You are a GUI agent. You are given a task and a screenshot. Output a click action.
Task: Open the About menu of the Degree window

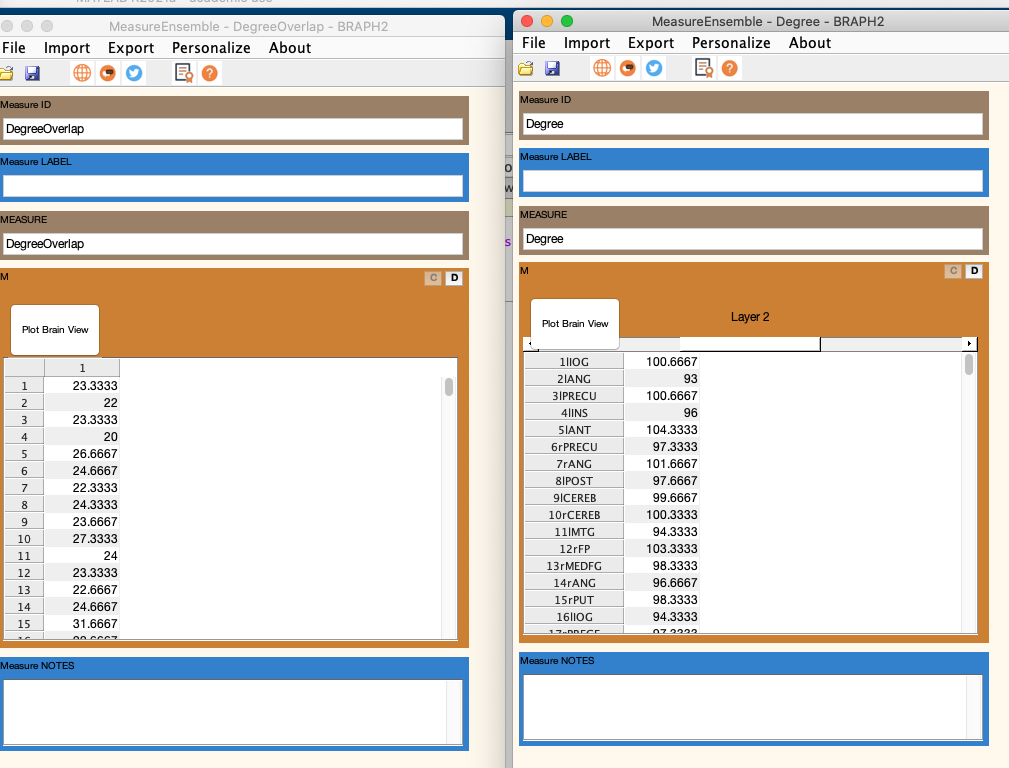[810, 43]
